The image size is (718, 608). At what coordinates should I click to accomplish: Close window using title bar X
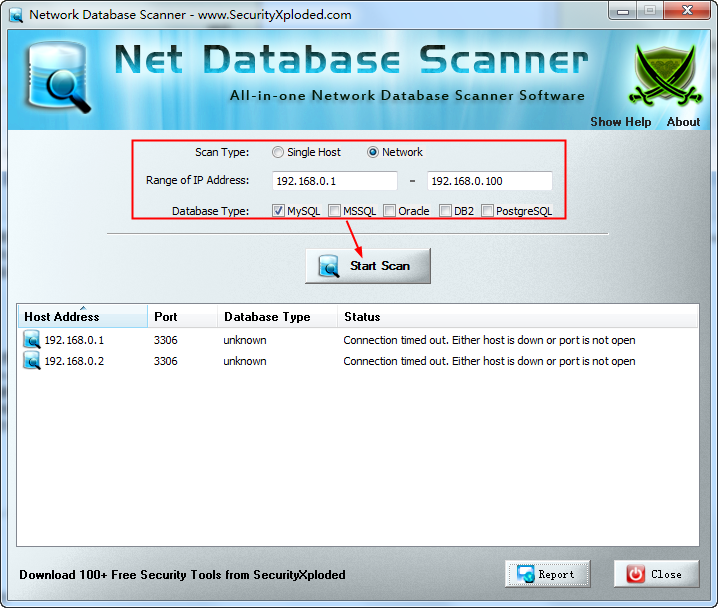[x=687, y=11]
